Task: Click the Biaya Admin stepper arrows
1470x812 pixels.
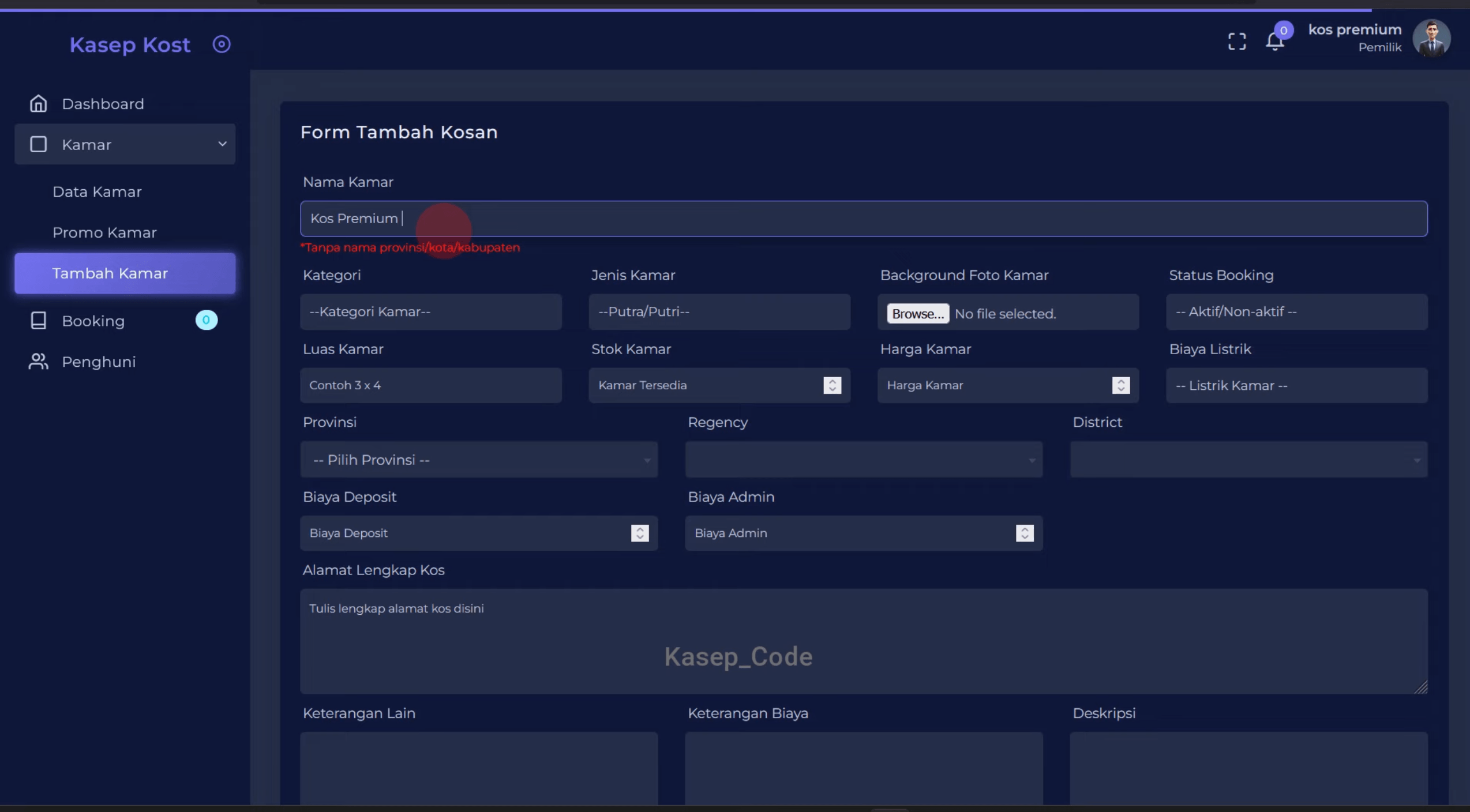Action: [1024, 533]
